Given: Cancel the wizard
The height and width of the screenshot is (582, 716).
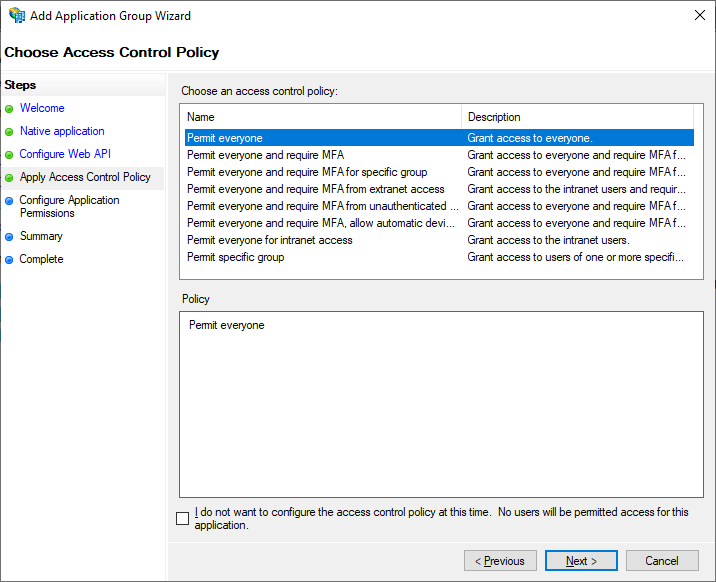Looking at the screenshot, I should coord(662,561).
